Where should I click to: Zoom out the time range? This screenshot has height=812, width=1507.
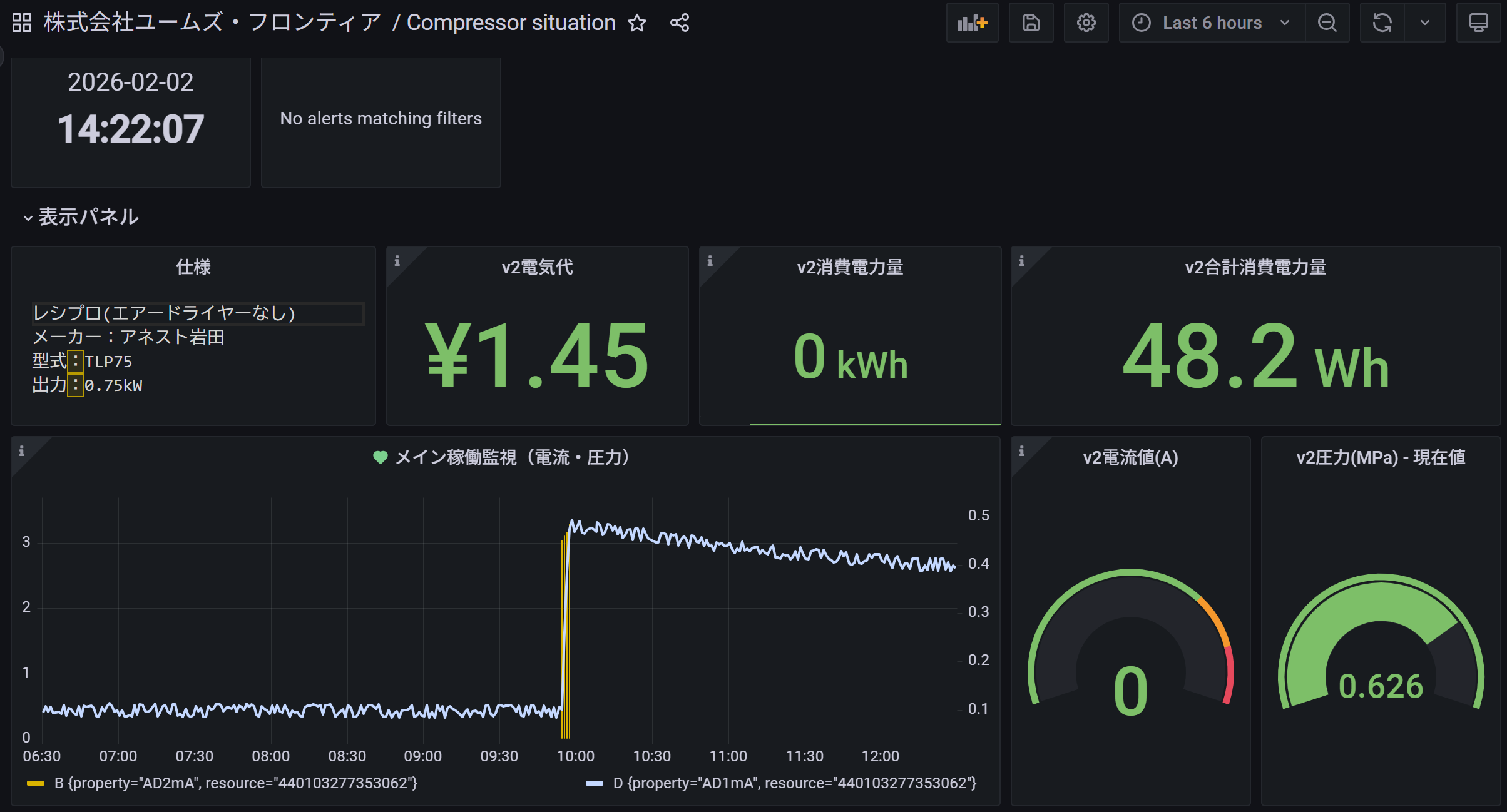1327,23
